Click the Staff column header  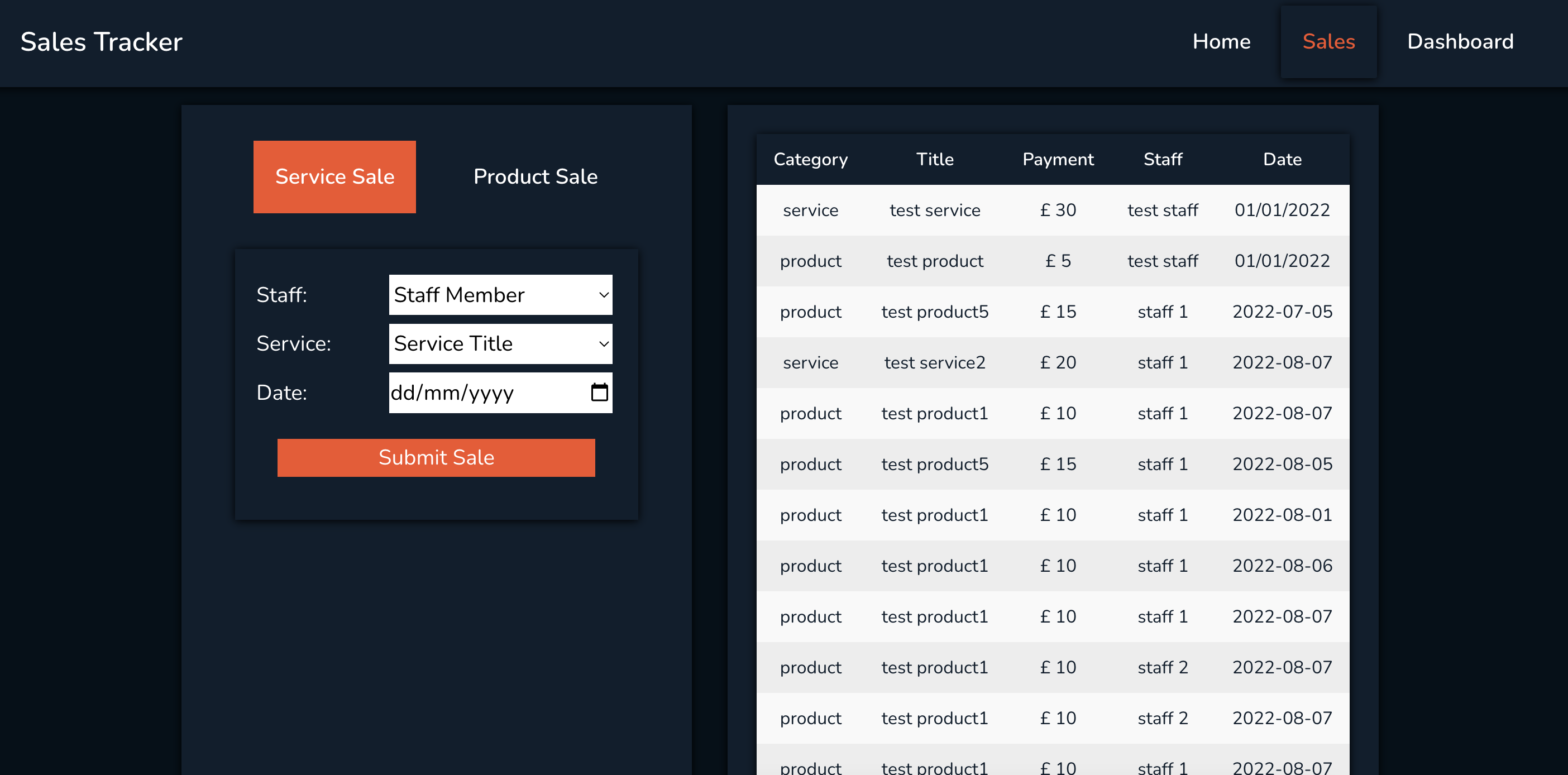1163,159
